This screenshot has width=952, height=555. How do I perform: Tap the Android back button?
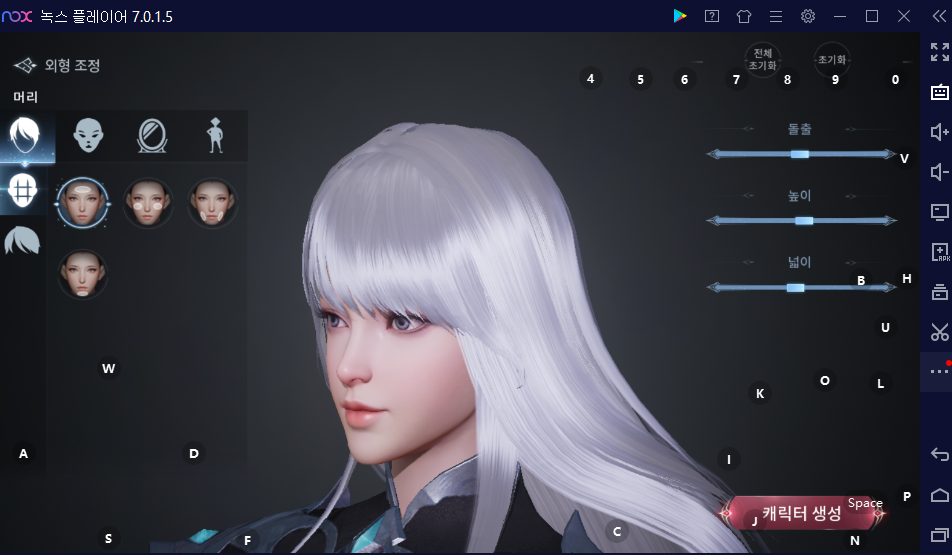point(939,454)
